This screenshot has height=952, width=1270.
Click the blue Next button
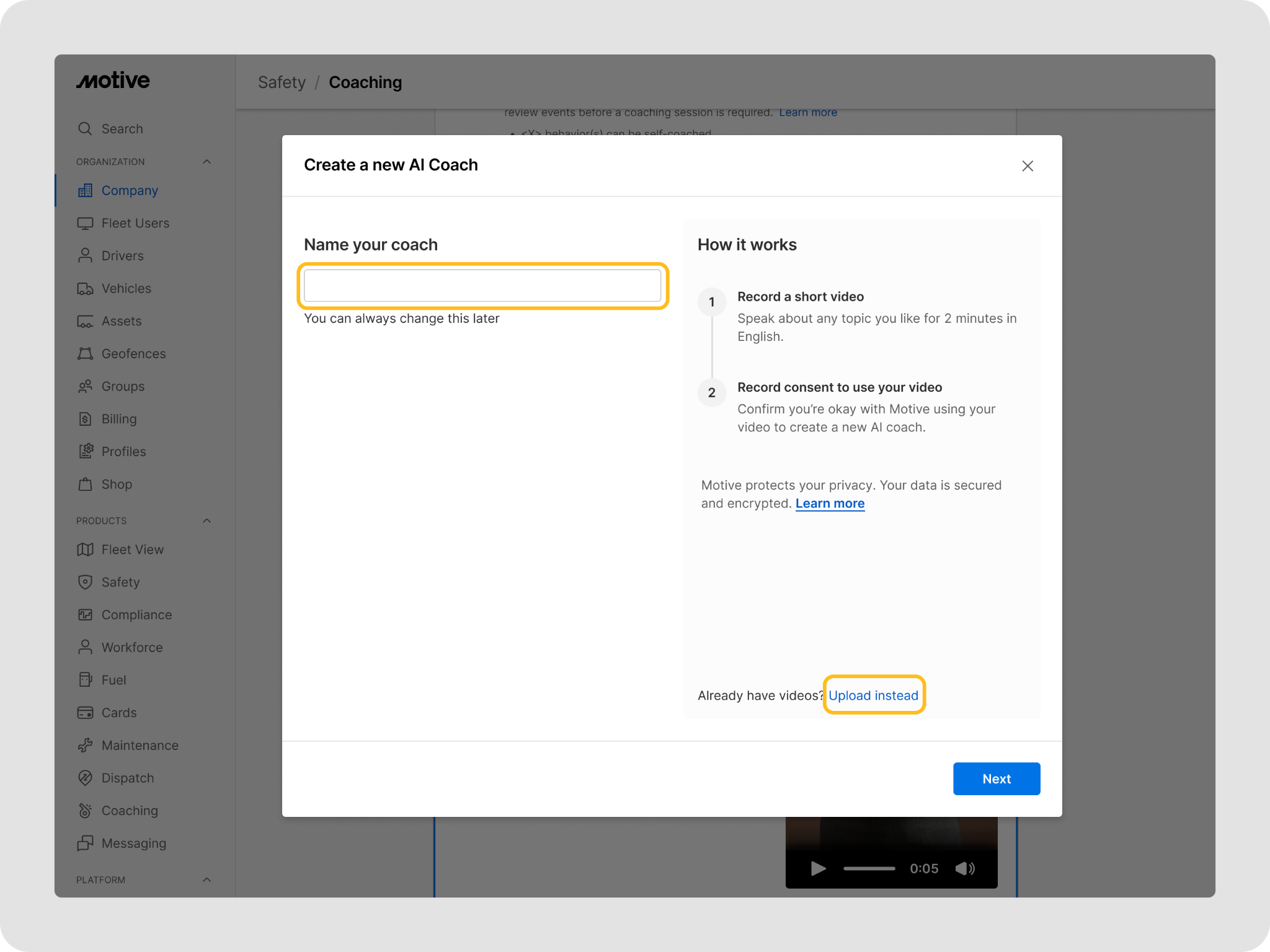click(x=997, y=778)
